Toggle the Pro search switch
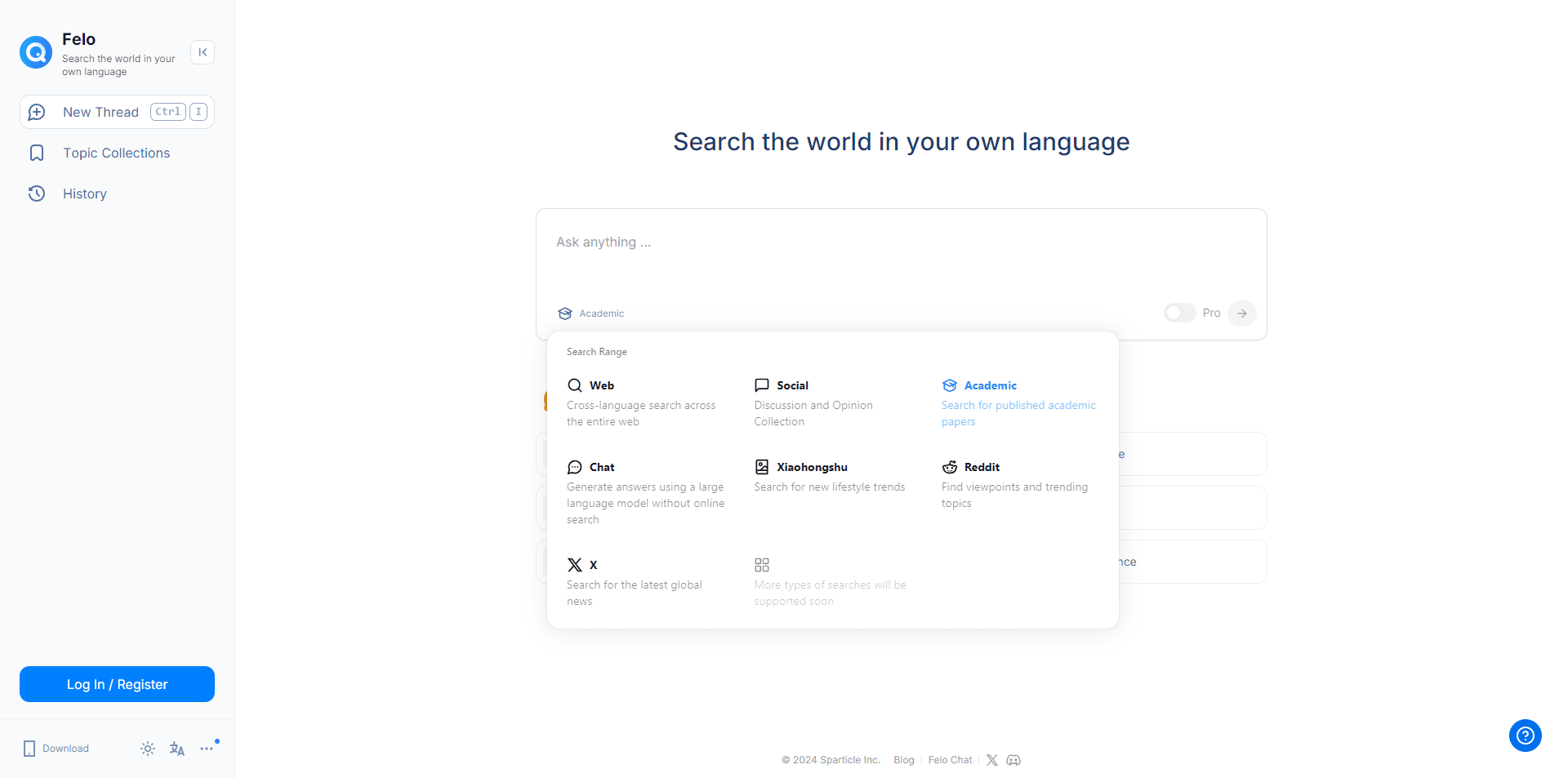The image size is (1568, 778). pyautogui.click(x=1179, y=313)
